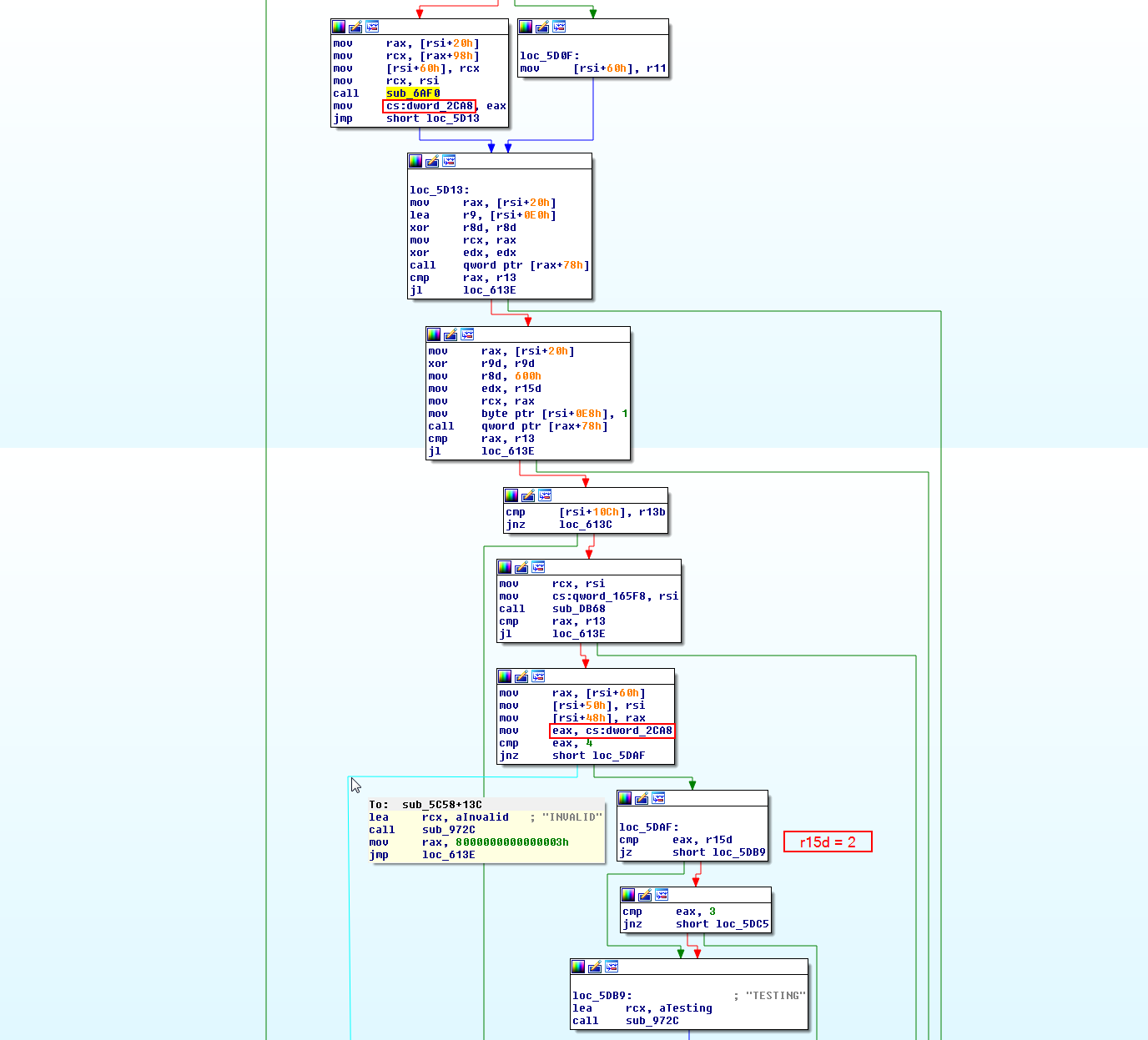Screen dimensions: 1148x1040
Task: Click the loc_613C jump target
Action: [586, 525]
